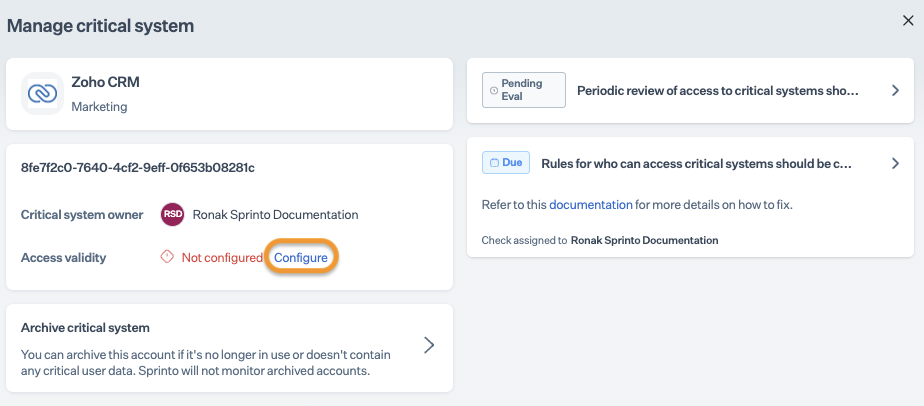Expand the Rules for who can access check
Screen dimensions: 924x406
tap(895, 163)
